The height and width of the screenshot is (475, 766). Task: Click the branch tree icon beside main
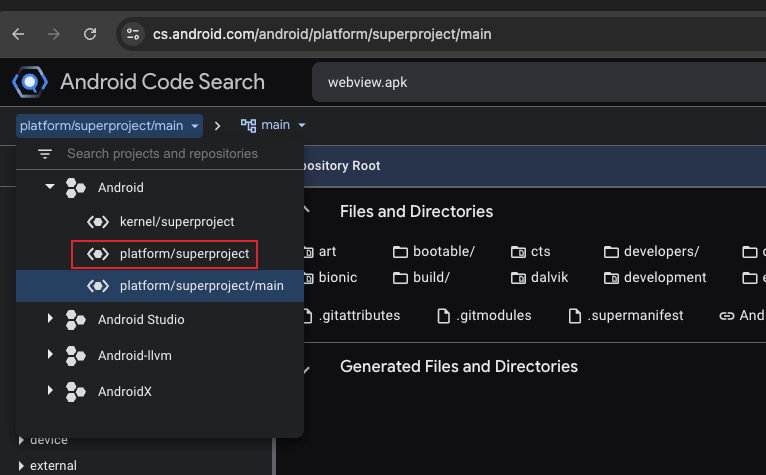coord(248,126)
